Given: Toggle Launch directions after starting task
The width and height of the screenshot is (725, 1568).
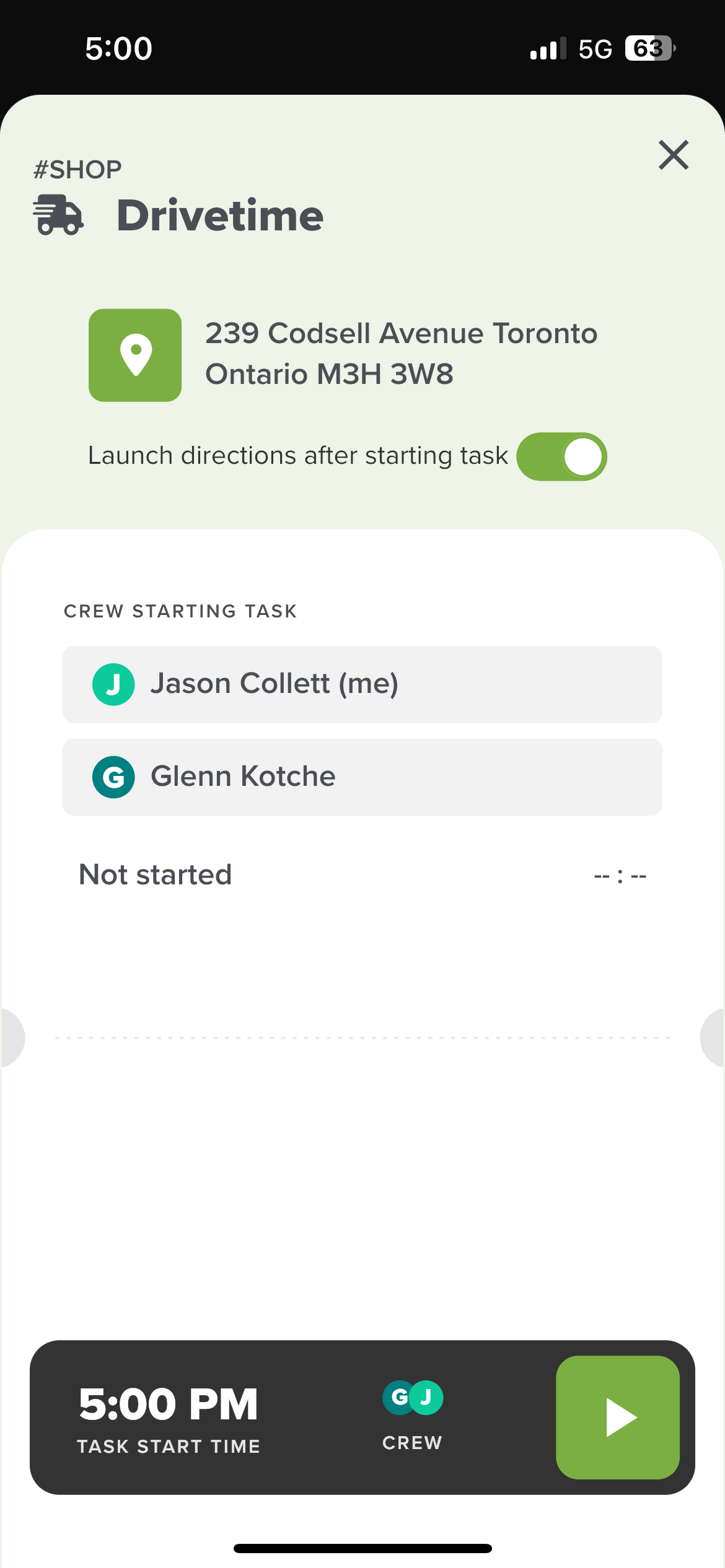Looking at the screenshot, I should (561, 456).
